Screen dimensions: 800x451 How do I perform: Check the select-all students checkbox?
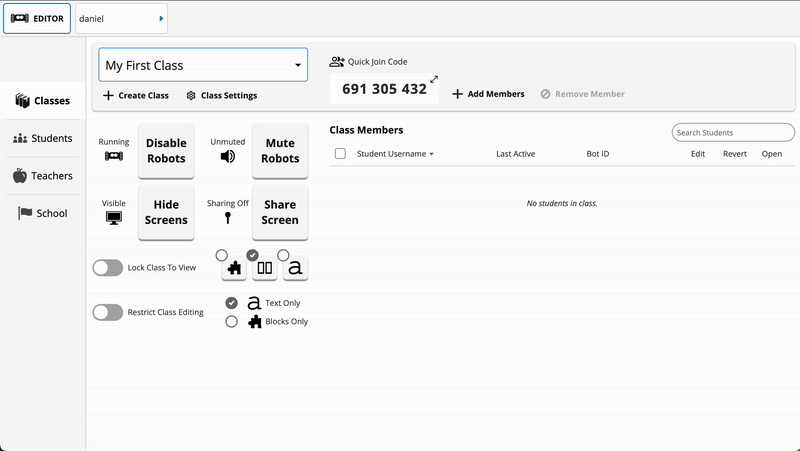click(x=340, y=154)
